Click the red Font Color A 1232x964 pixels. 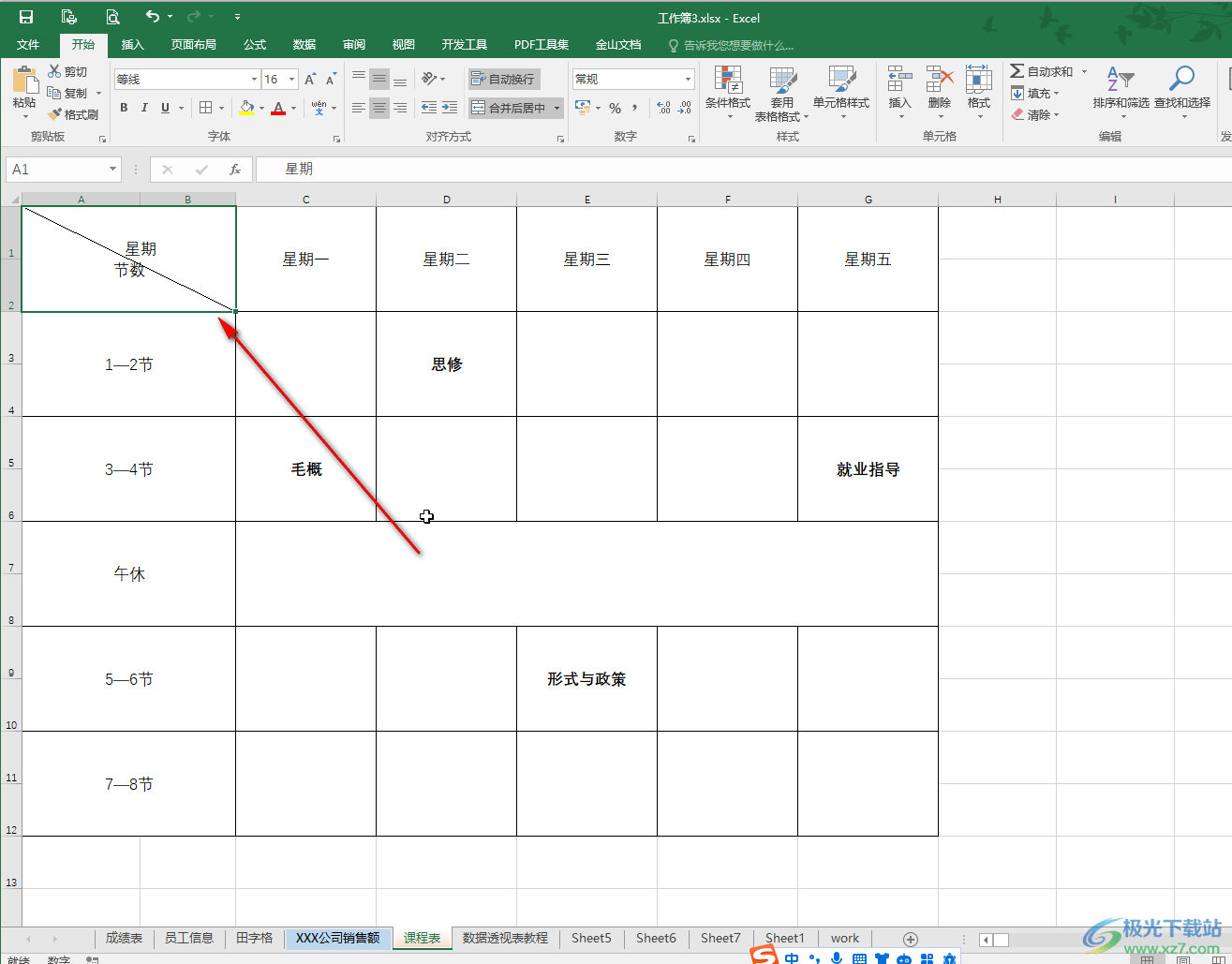click(x=278, y=108)
